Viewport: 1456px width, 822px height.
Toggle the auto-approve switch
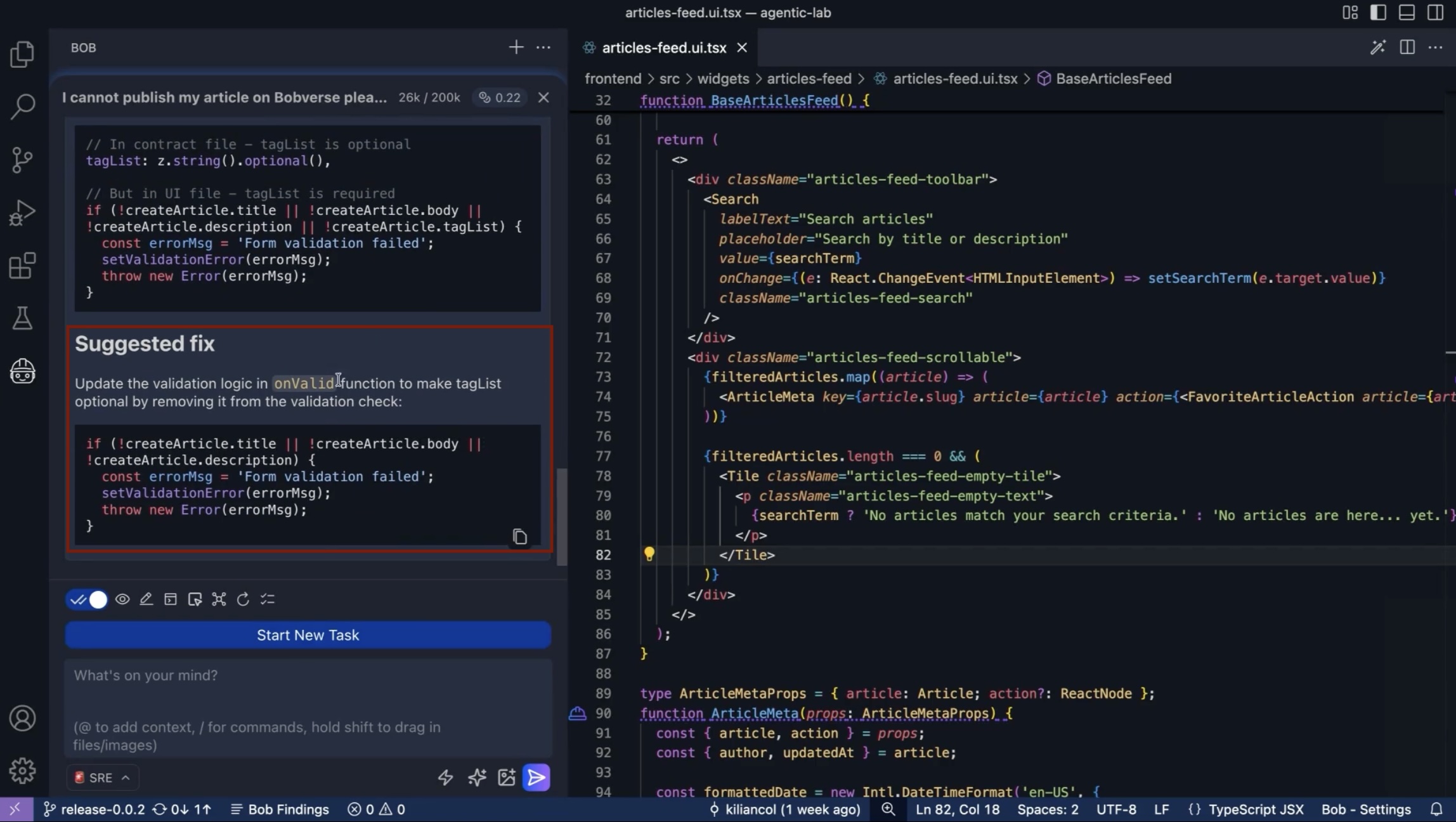coord(88,599)
